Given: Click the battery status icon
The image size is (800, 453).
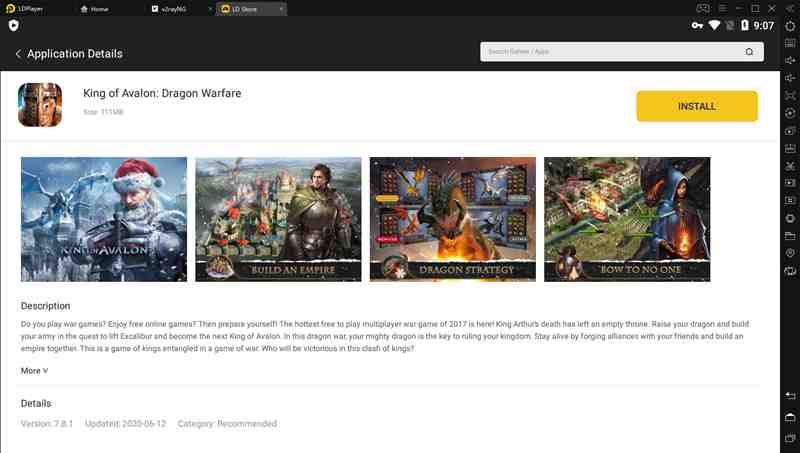Looking at the screenshot, I should [x=744, y=25].
